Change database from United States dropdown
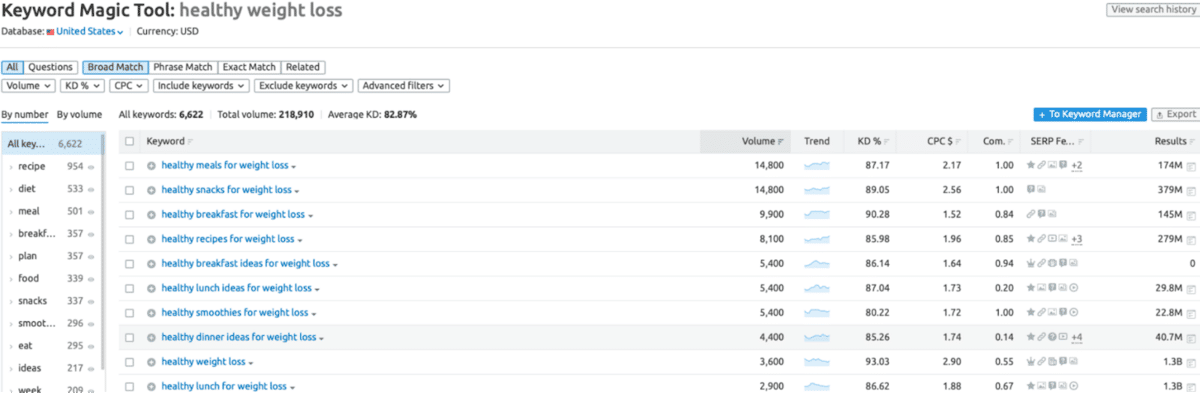1200x393 pixels. click(90, 32)
